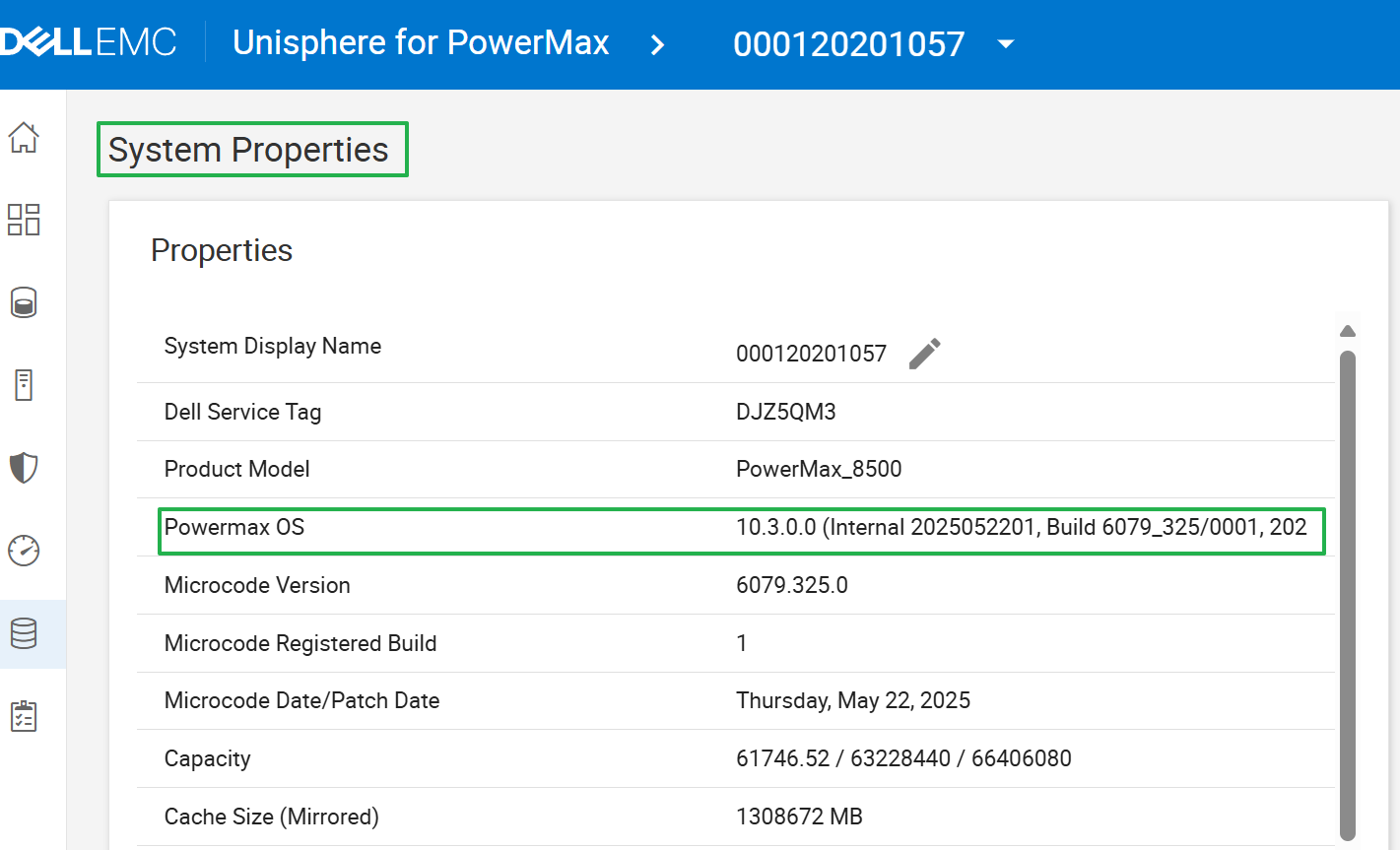Select the Systems stacked-disks icon
This screenshot has height=850, width=1400.
(x=25, y=633)
